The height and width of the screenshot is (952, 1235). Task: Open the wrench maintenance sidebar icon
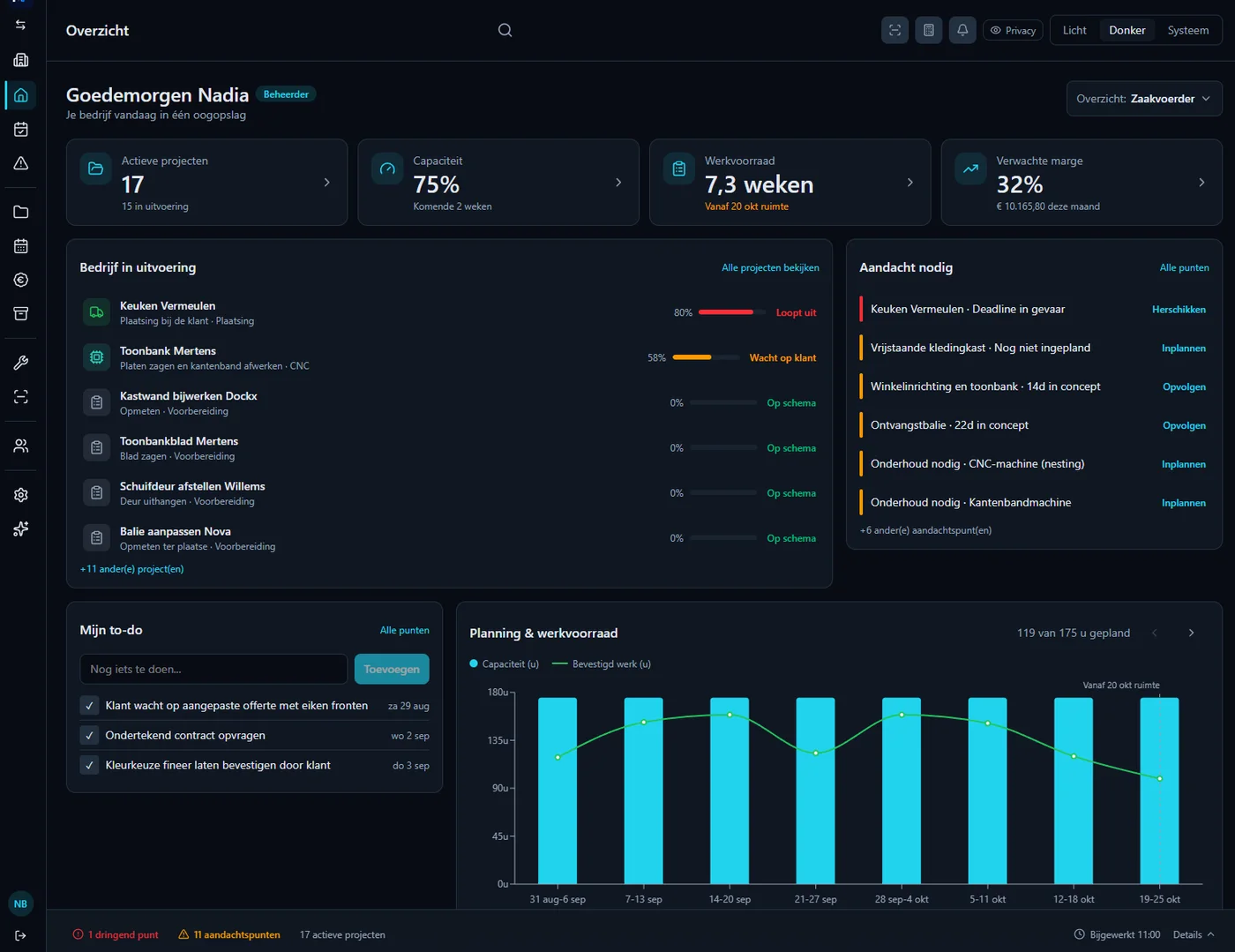(21, 363)
